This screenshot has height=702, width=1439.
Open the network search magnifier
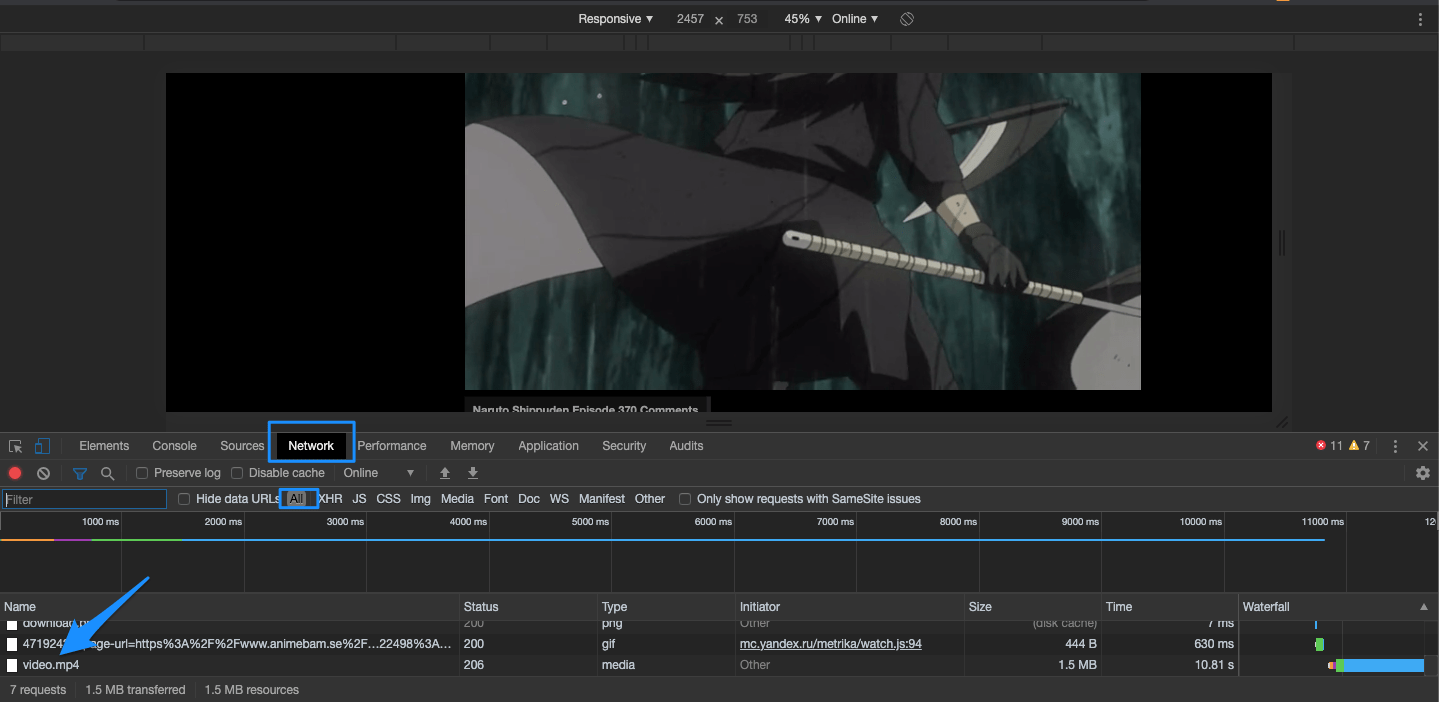pyautogui.click(x=107, y=473)
